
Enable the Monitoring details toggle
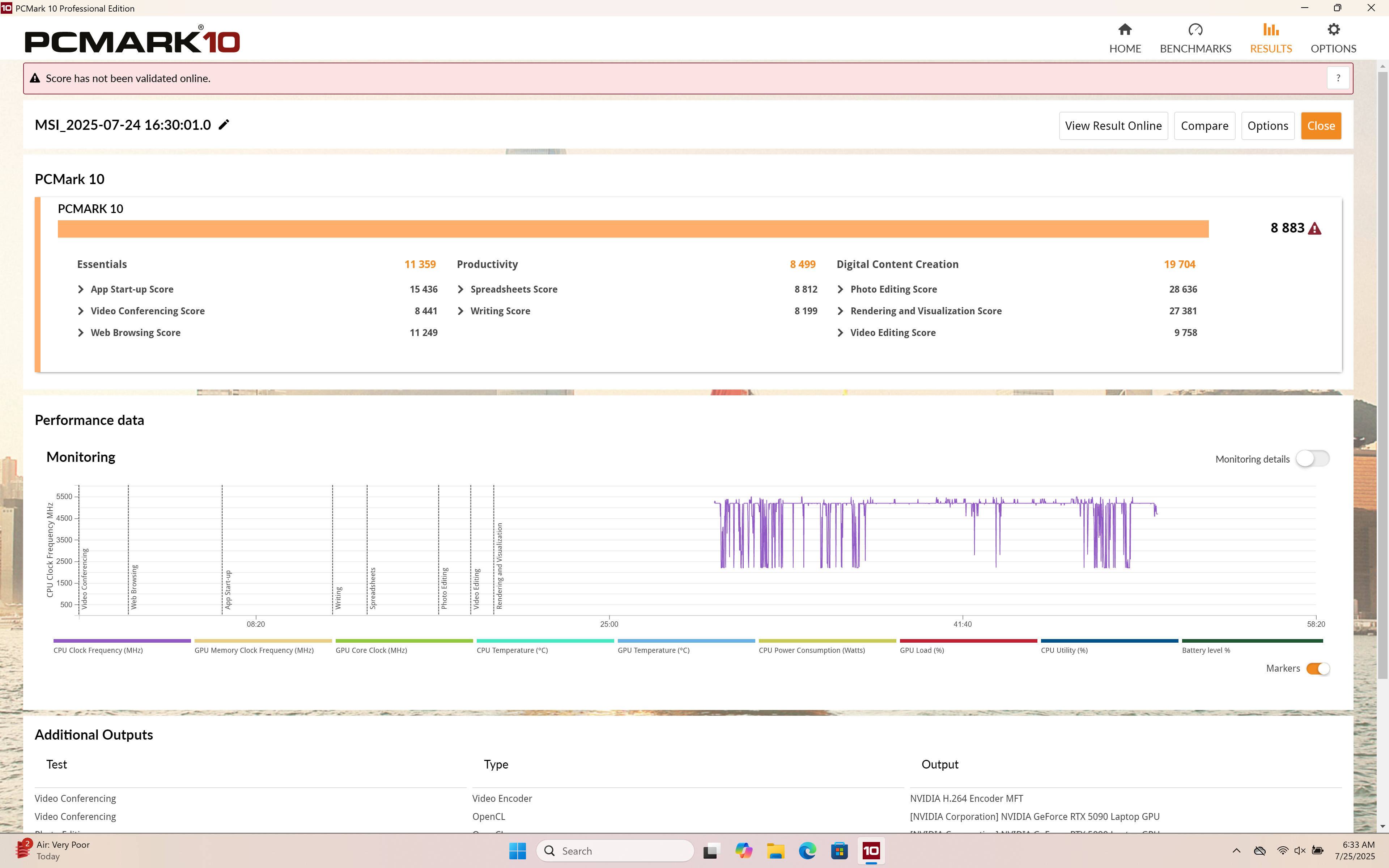pos(1312,459)
